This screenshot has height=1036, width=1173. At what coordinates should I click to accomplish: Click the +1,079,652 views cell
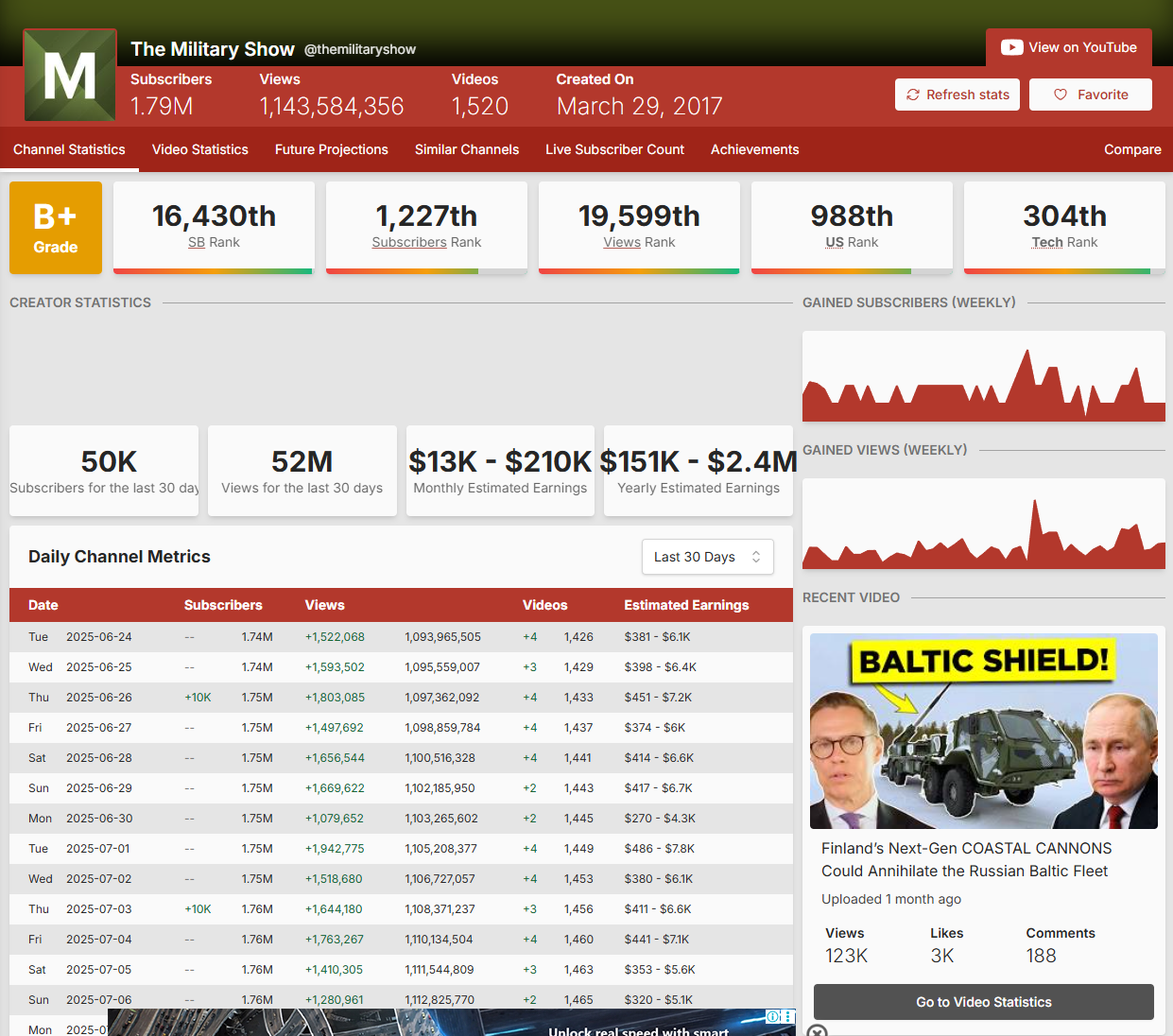(335, 819)
